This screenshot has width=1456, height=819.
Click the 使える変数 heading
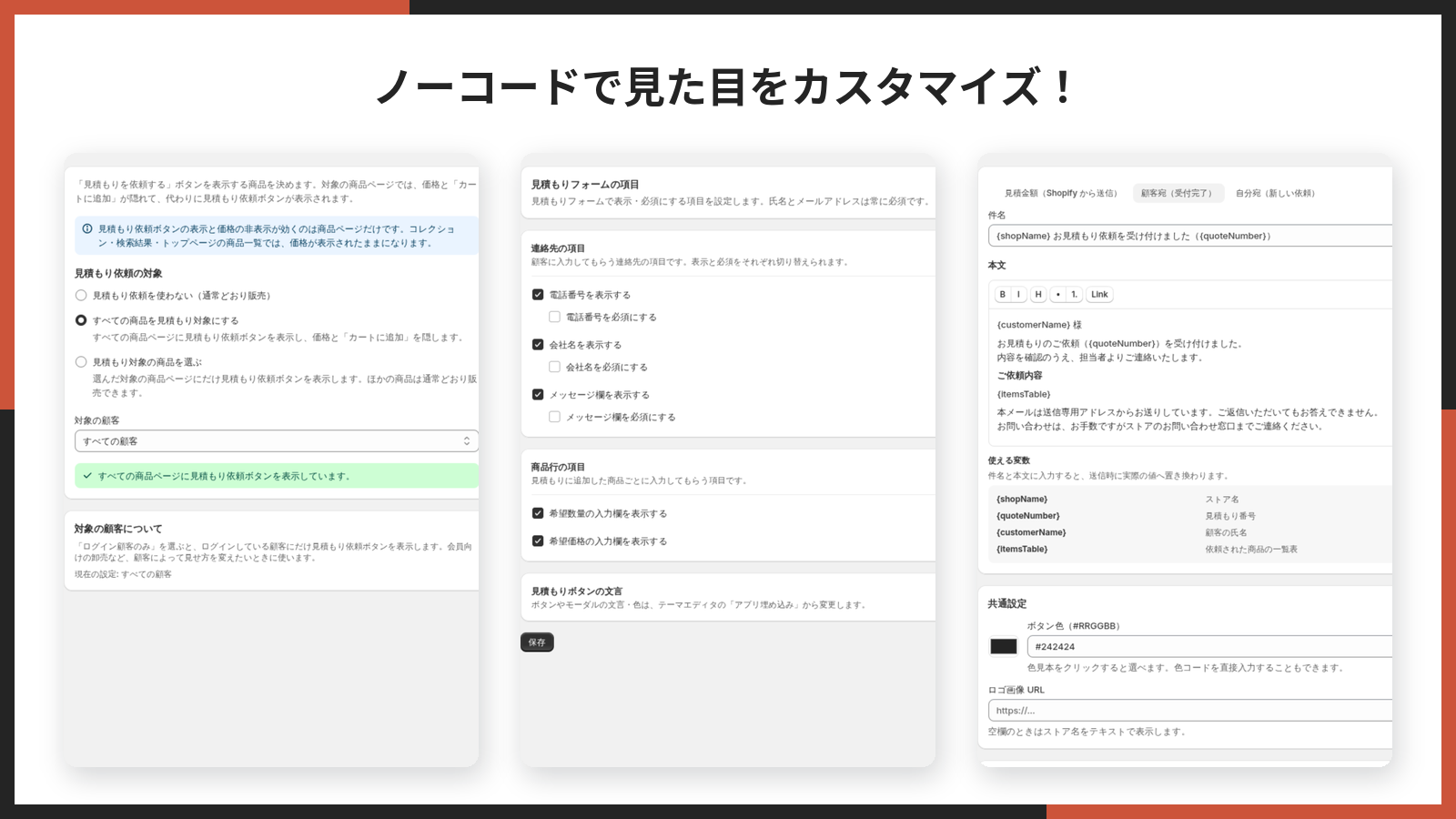coord(1009,460)
